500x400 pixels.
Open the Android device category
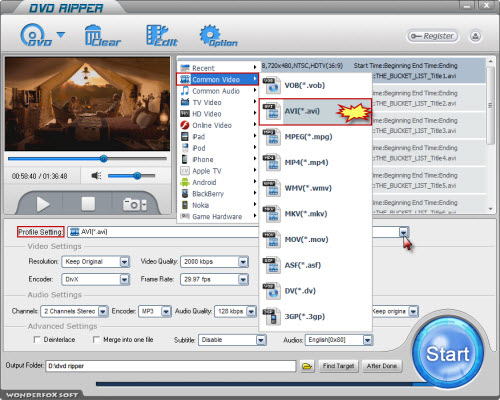pos(218,182)
